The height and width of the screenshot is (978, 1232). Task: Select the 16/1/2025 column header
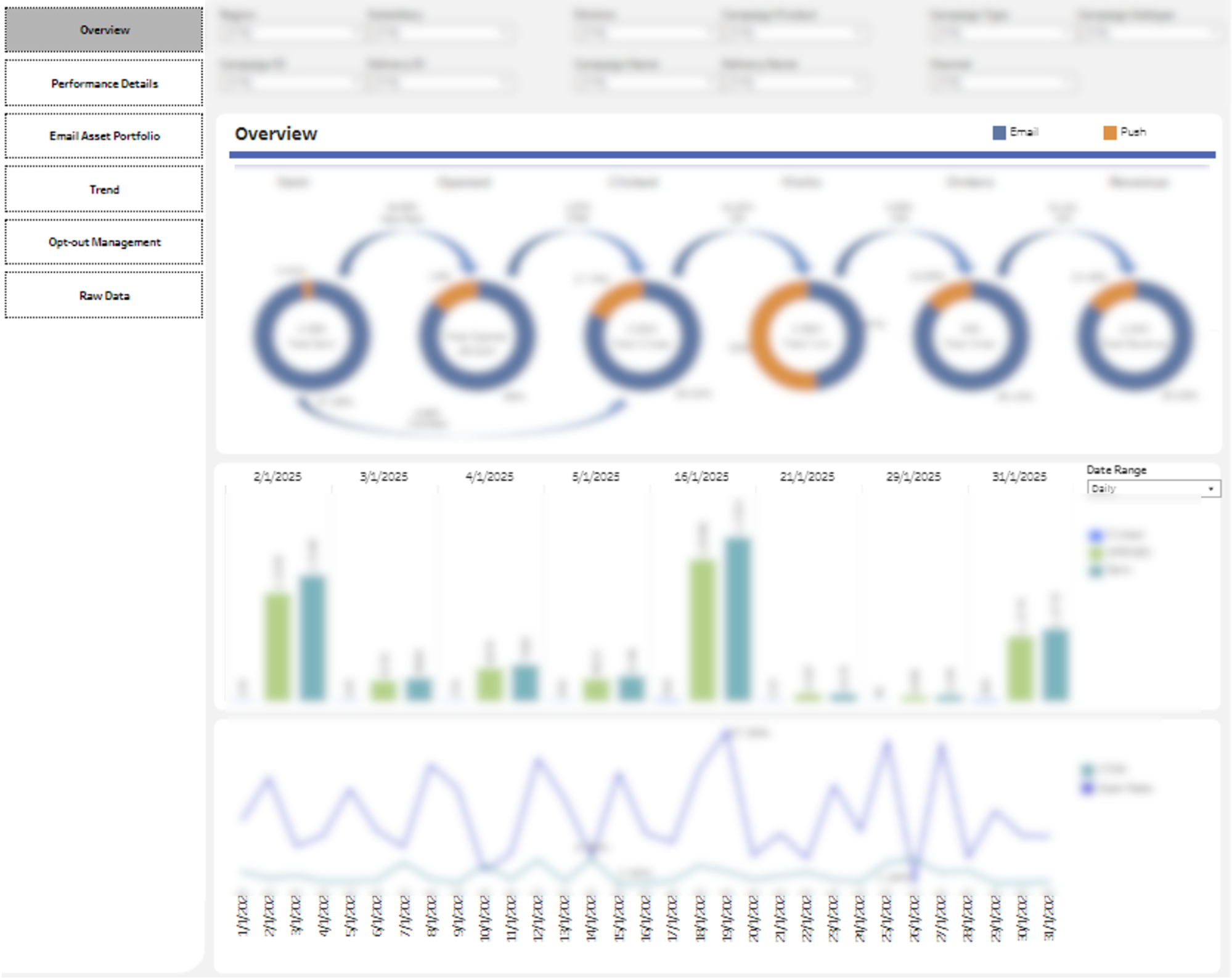tap(701, 476)
